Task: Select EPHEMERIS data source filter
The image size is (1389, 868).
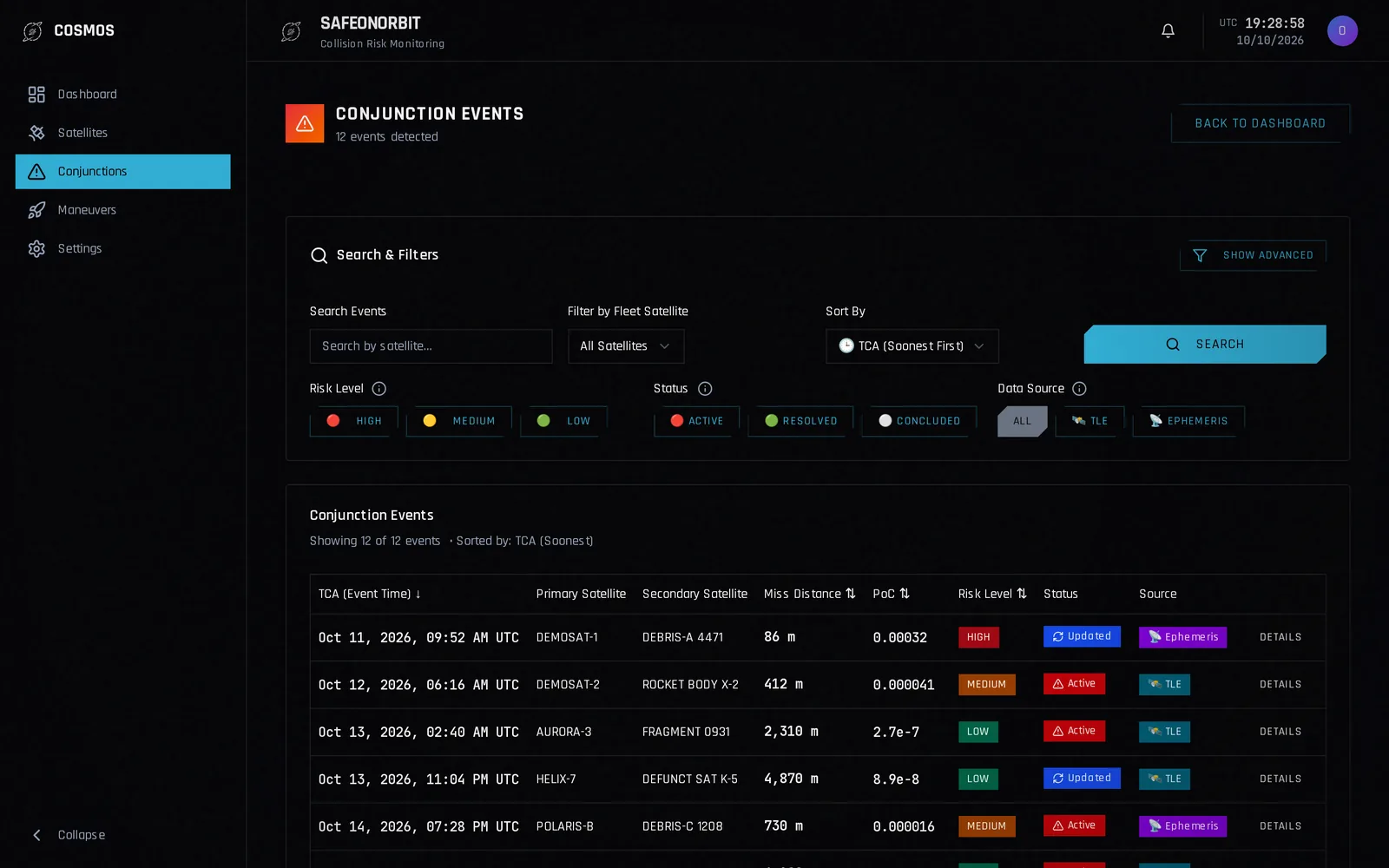Action: pos(1188,421)
